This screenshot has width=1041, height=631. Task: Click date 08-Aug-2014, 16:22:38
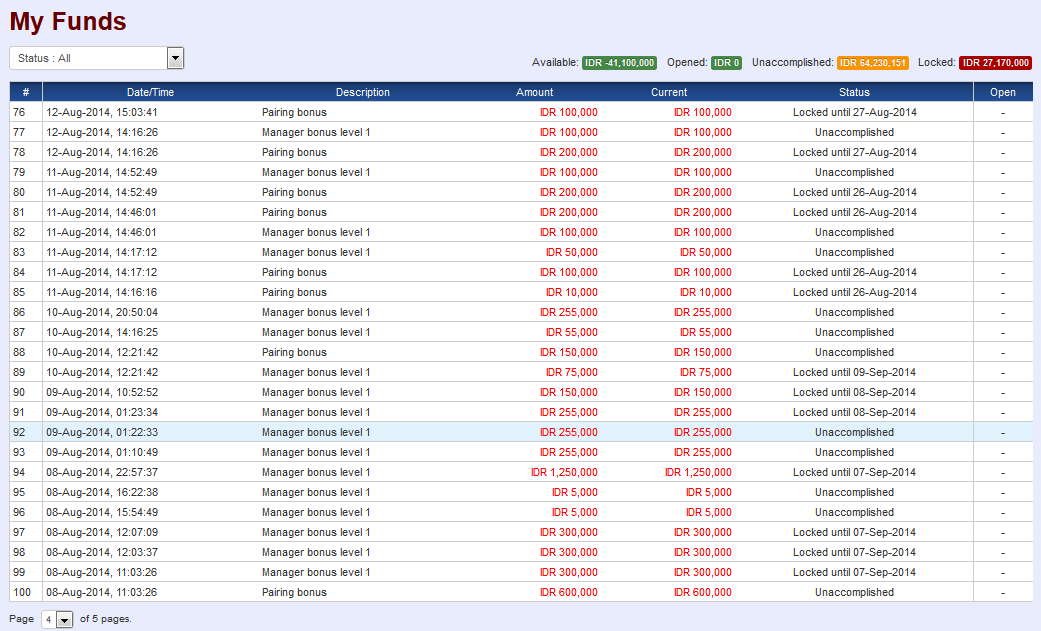[x=102, y=492]
